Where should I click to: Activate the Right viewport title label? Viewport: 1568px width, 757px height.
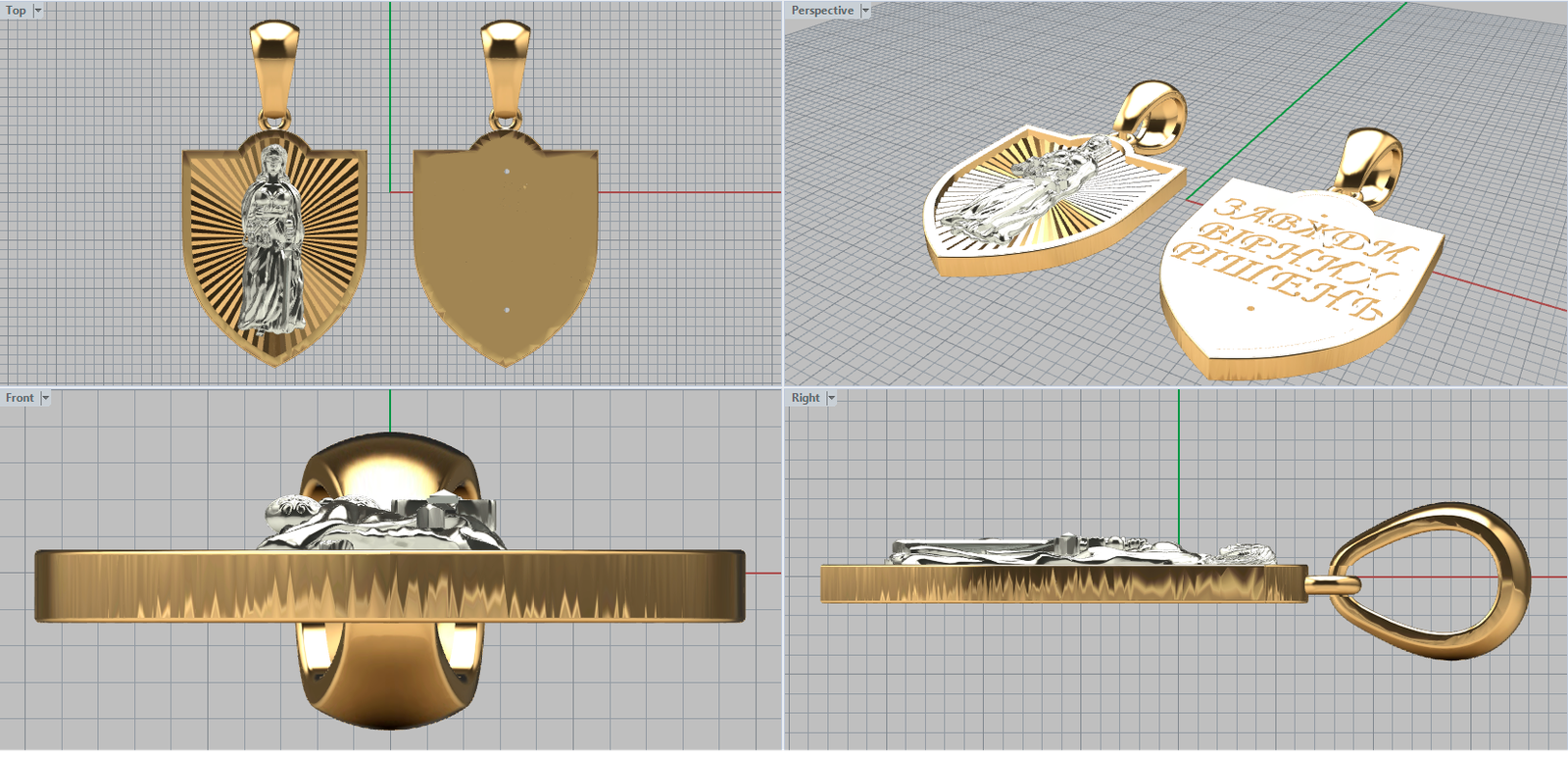coord(806,398)
